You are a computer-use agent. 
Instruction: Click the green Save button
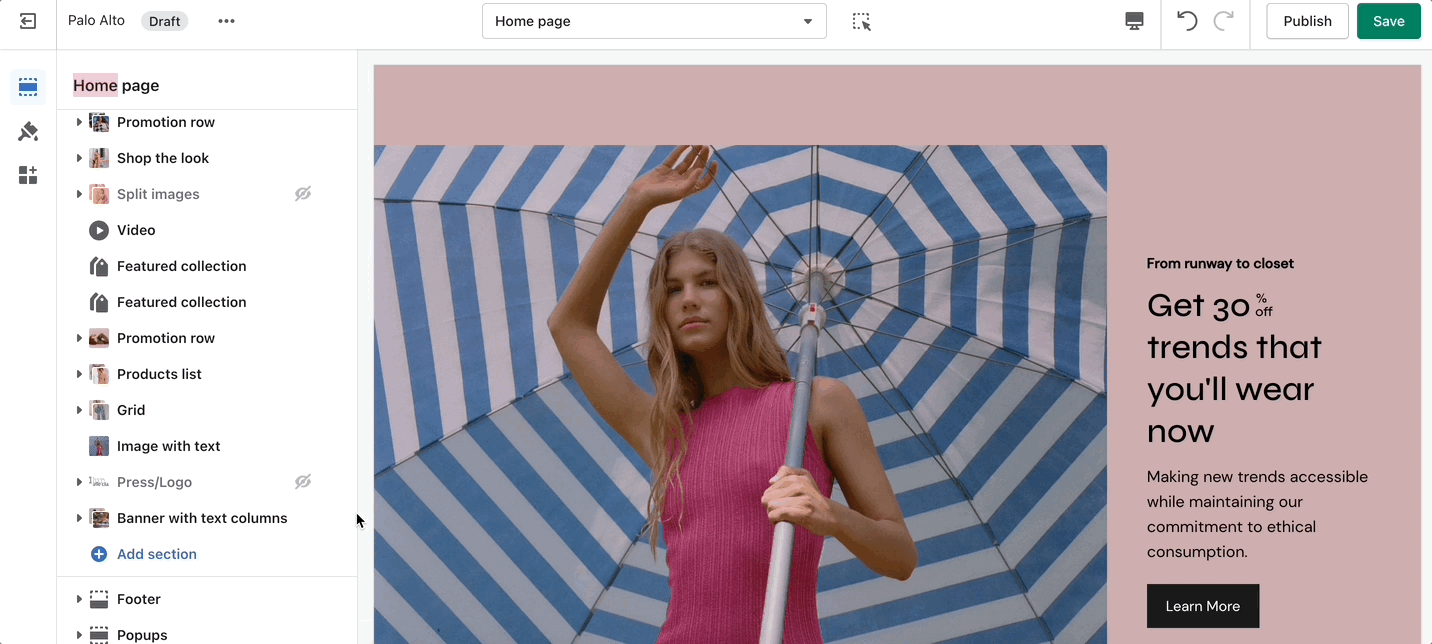point(1388,21)
